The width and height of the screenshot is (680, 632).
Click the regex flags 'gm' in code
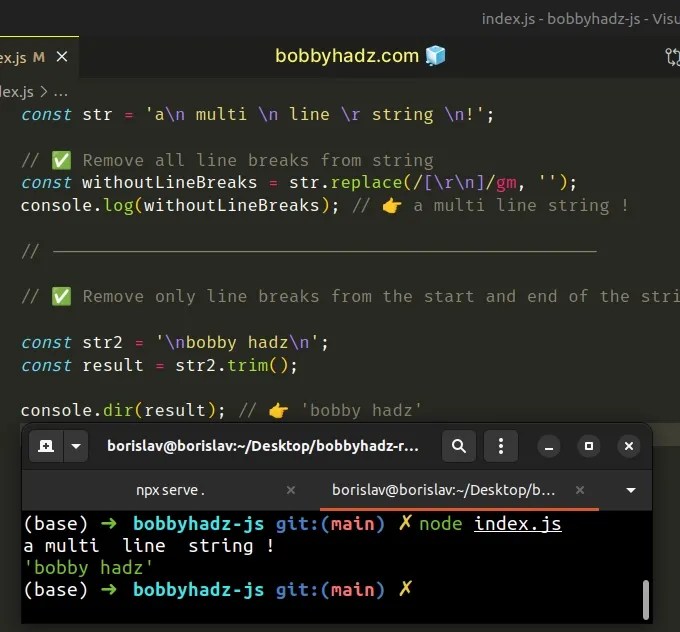click(x=506, y=184)
